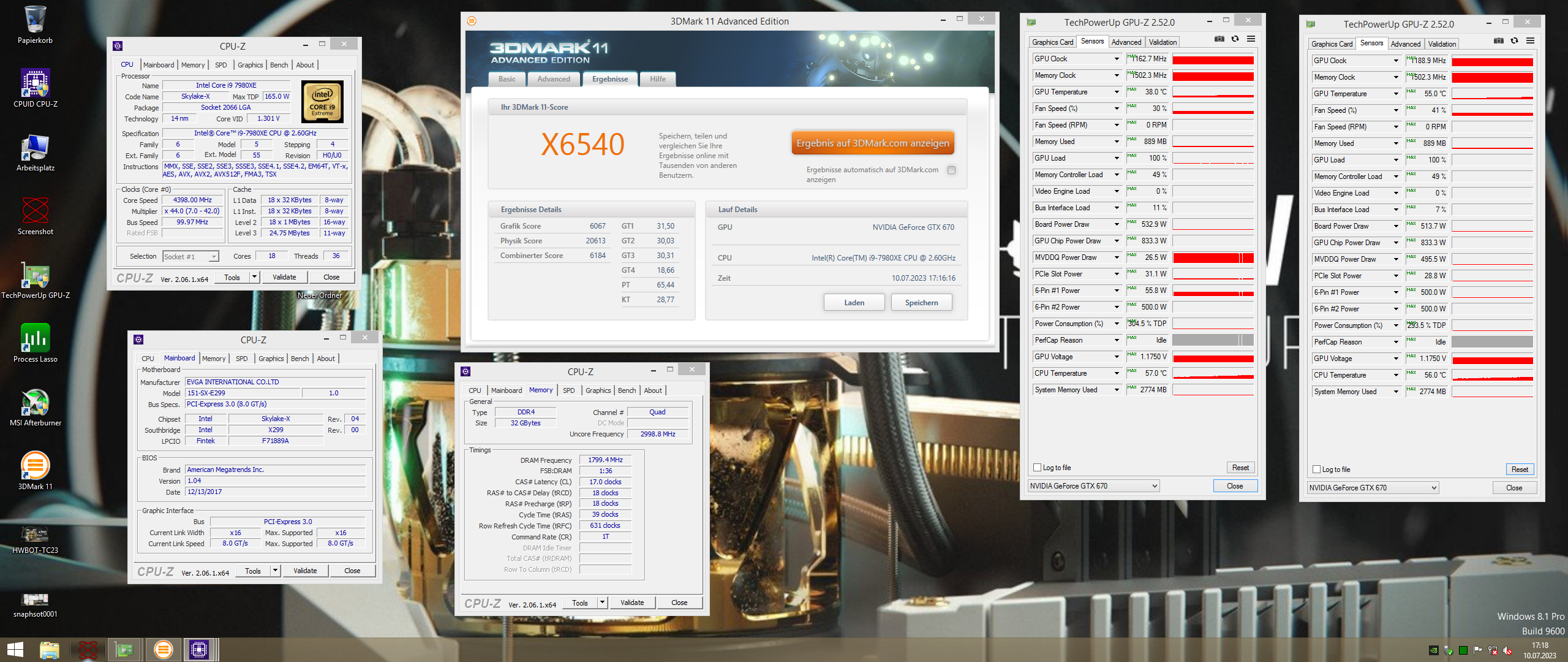Open snapshot0001 desktop file
Viewport: 1568px width, 662px height.
[x=35, y=604]
